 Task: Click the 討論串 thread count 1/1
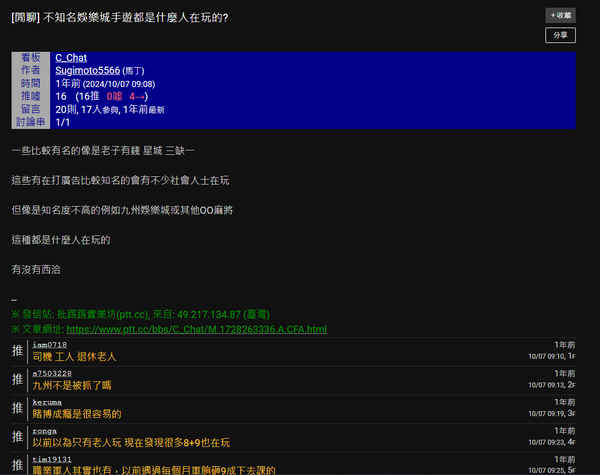click(x=63, y=122)
